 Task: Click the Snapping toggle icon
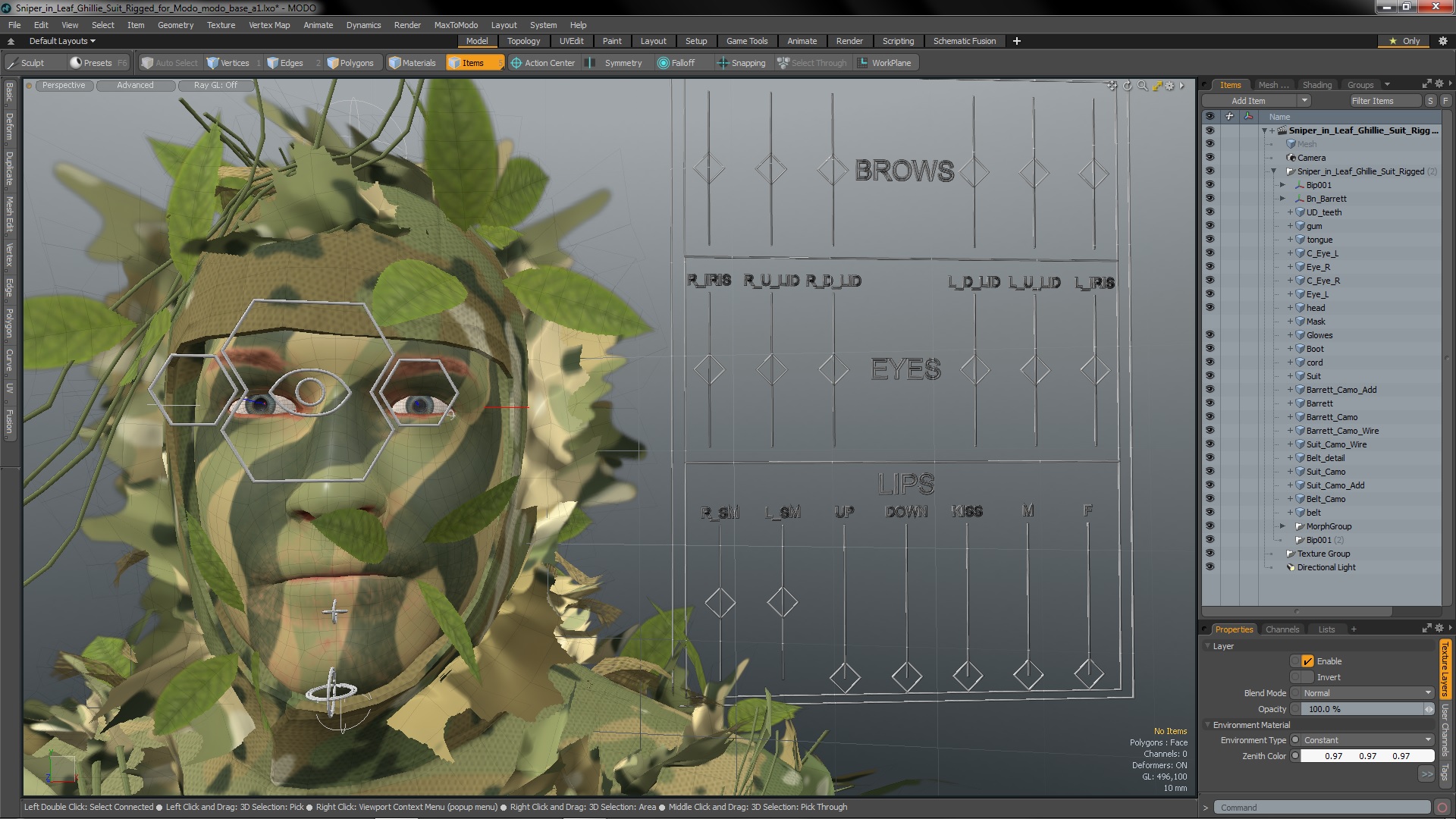coord(723,63)
